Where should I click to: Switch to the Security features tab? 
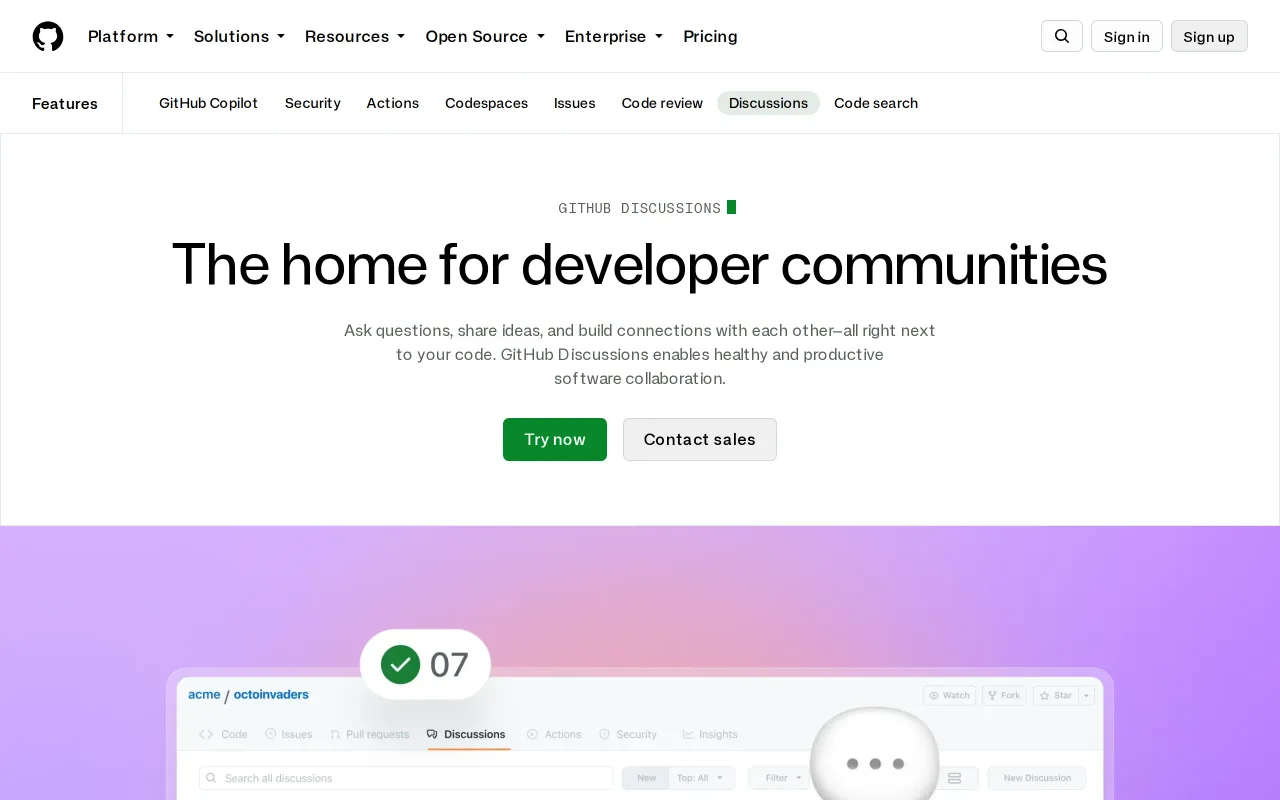point(313,103)
